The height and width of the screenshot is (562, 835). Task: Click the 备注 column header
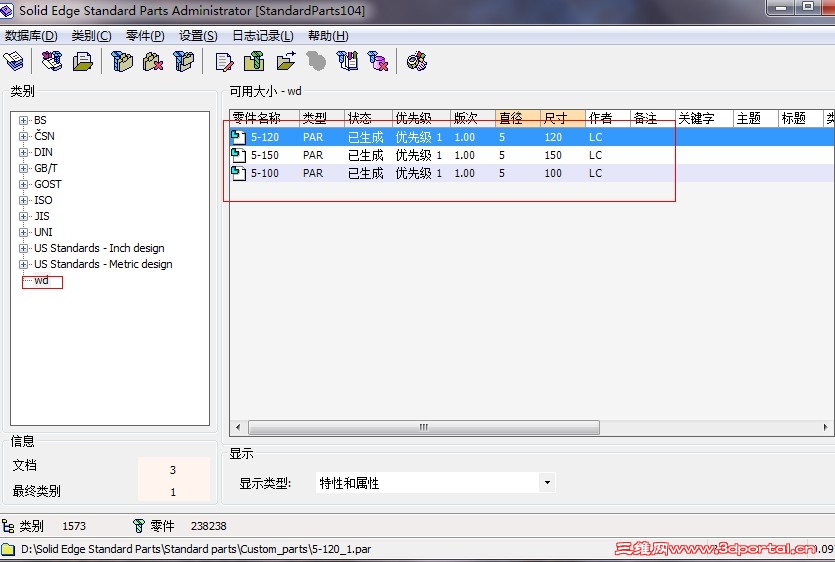(652, 118)
